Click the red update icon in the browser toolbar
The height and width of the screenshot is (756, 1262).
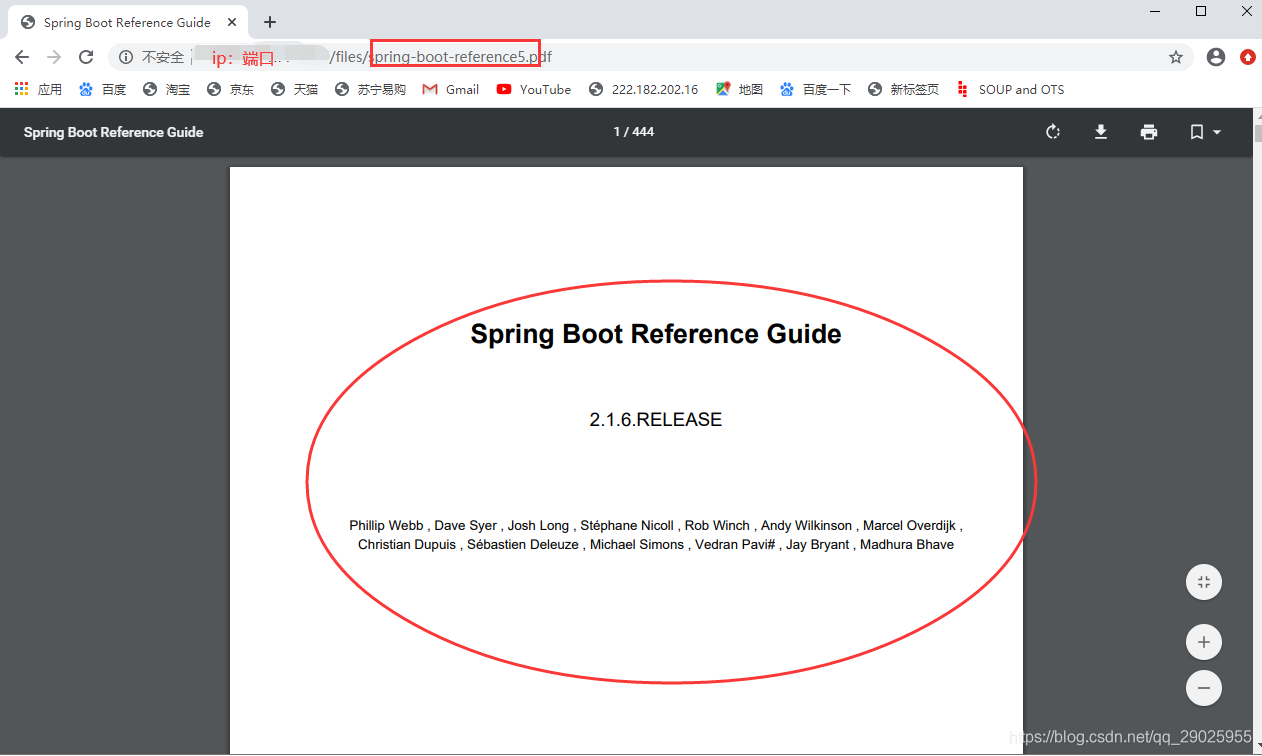[1248, 58]
